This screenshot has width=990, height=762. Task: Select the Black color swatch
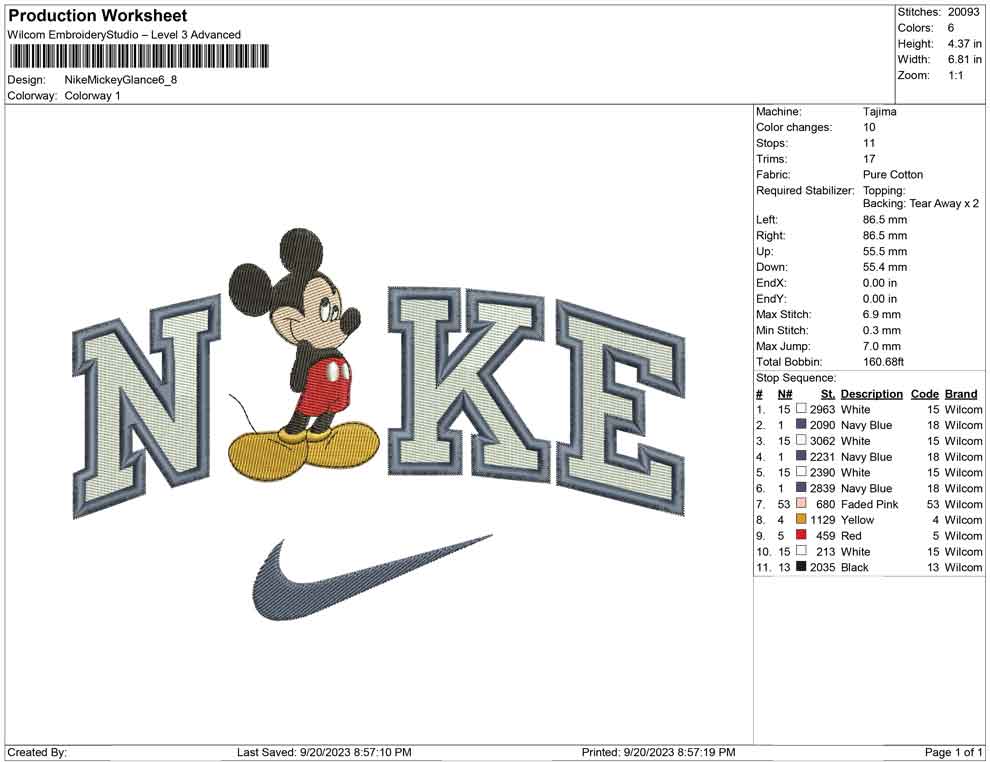click(x=801, y=567)
